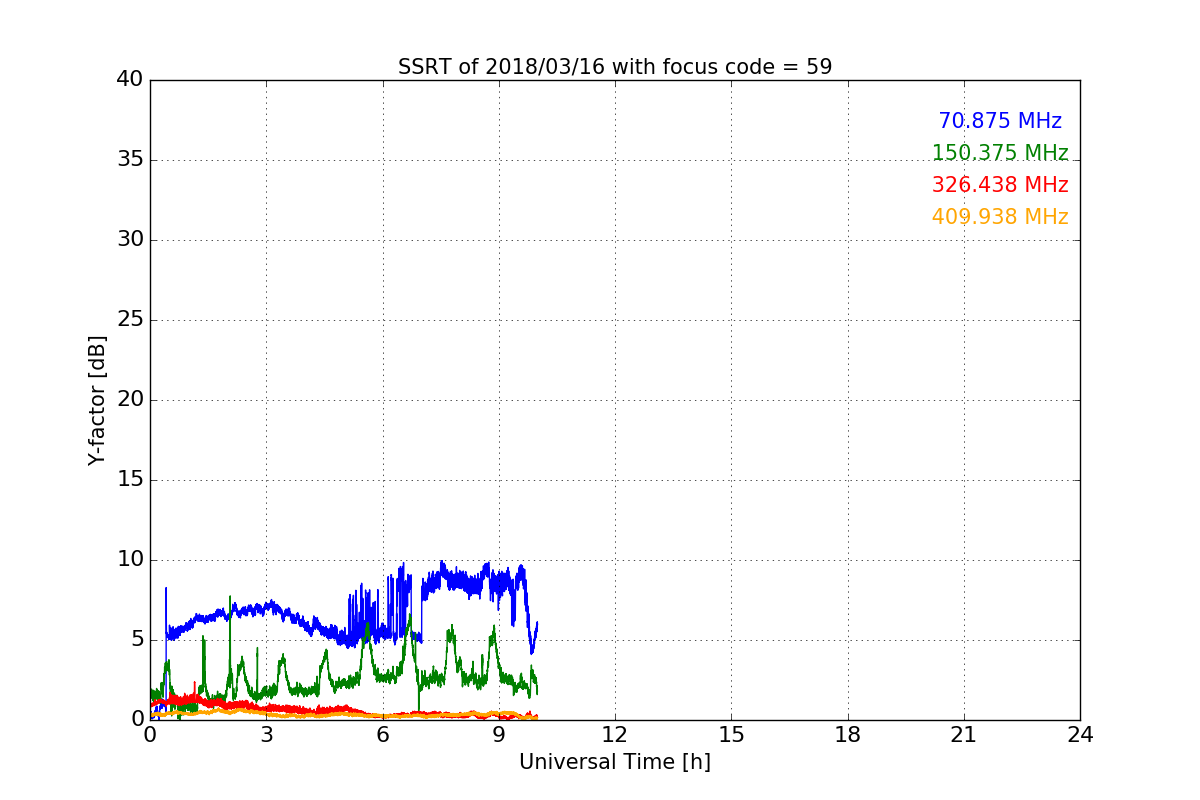Click y-axis tick label 15
1200x800 pixels.
pyautogui.click(x=130, y=480)
